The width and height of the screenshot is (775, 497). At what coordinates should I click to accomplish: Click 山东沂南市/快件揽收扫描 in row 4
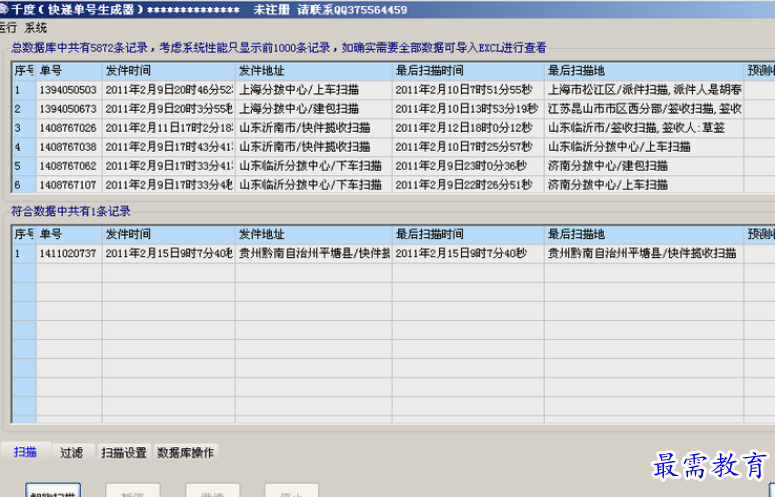click(x=313, y=147)
